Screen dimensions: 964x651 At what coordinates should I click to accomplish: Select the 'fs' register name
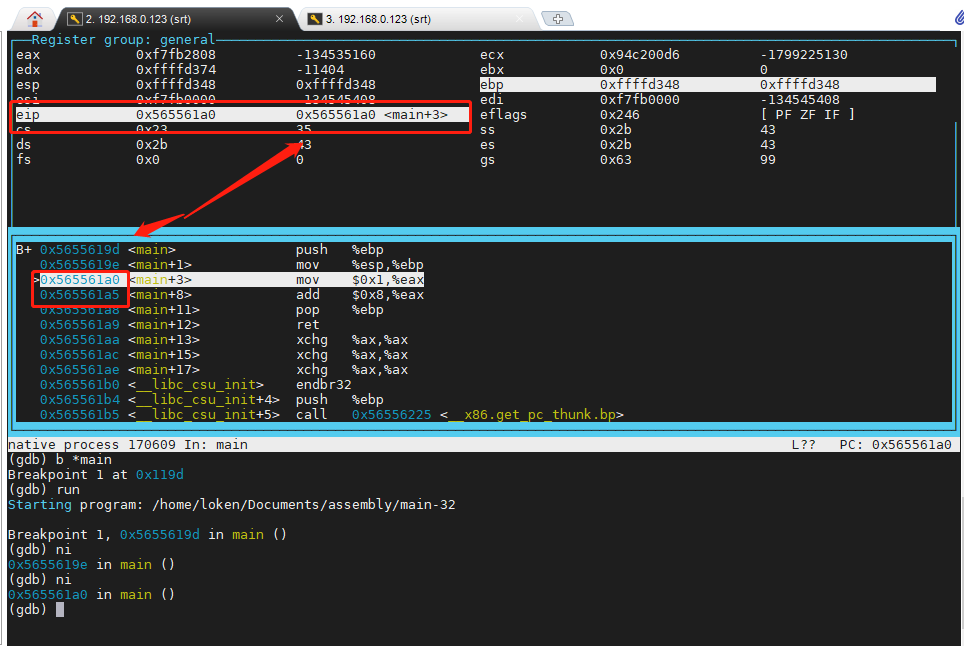[24, 160]
